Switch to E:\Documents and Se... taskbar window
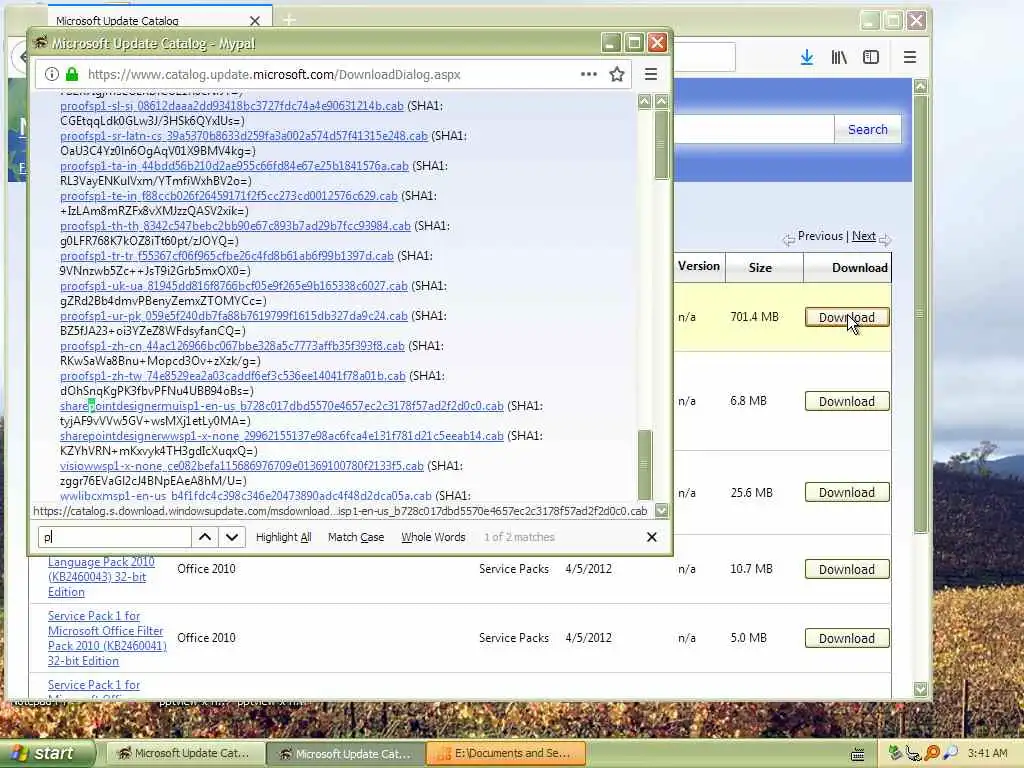1024x768 pixels. click(505, 754)
